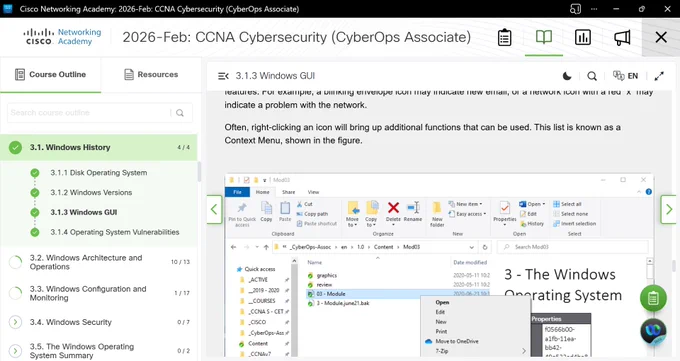This screenshot has width=680, height=361.
Task: Click the Easy access dropdown
Action: click(x=468, y=214)
